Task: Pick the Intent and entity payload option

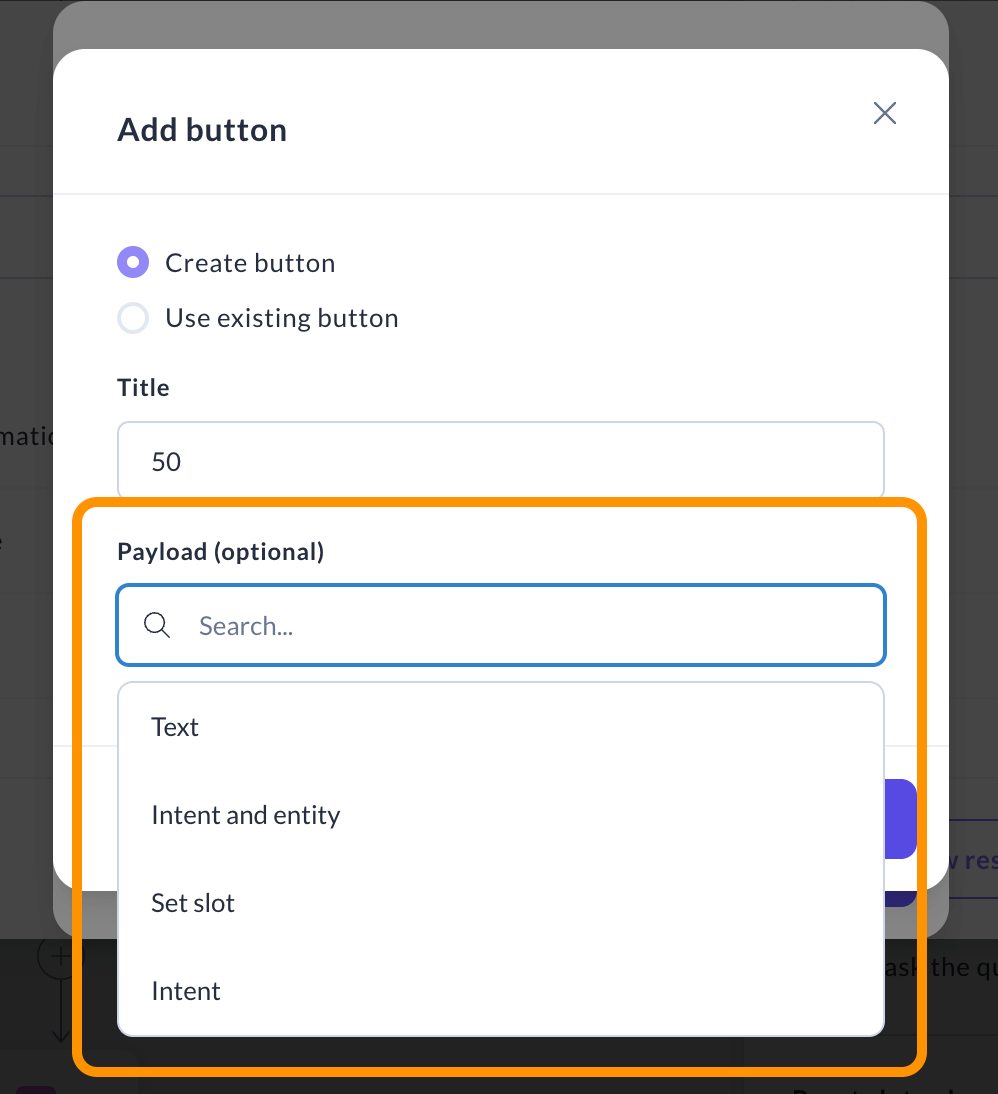Action: tap(246, 815)
